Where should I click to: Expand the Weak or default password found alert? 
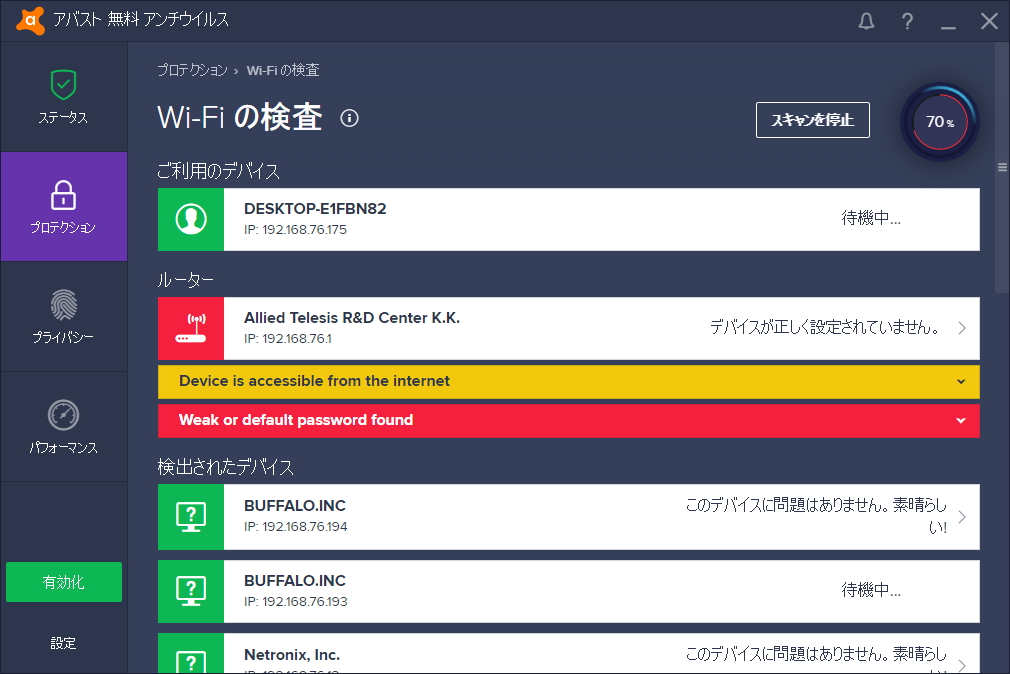coord(959,420)
